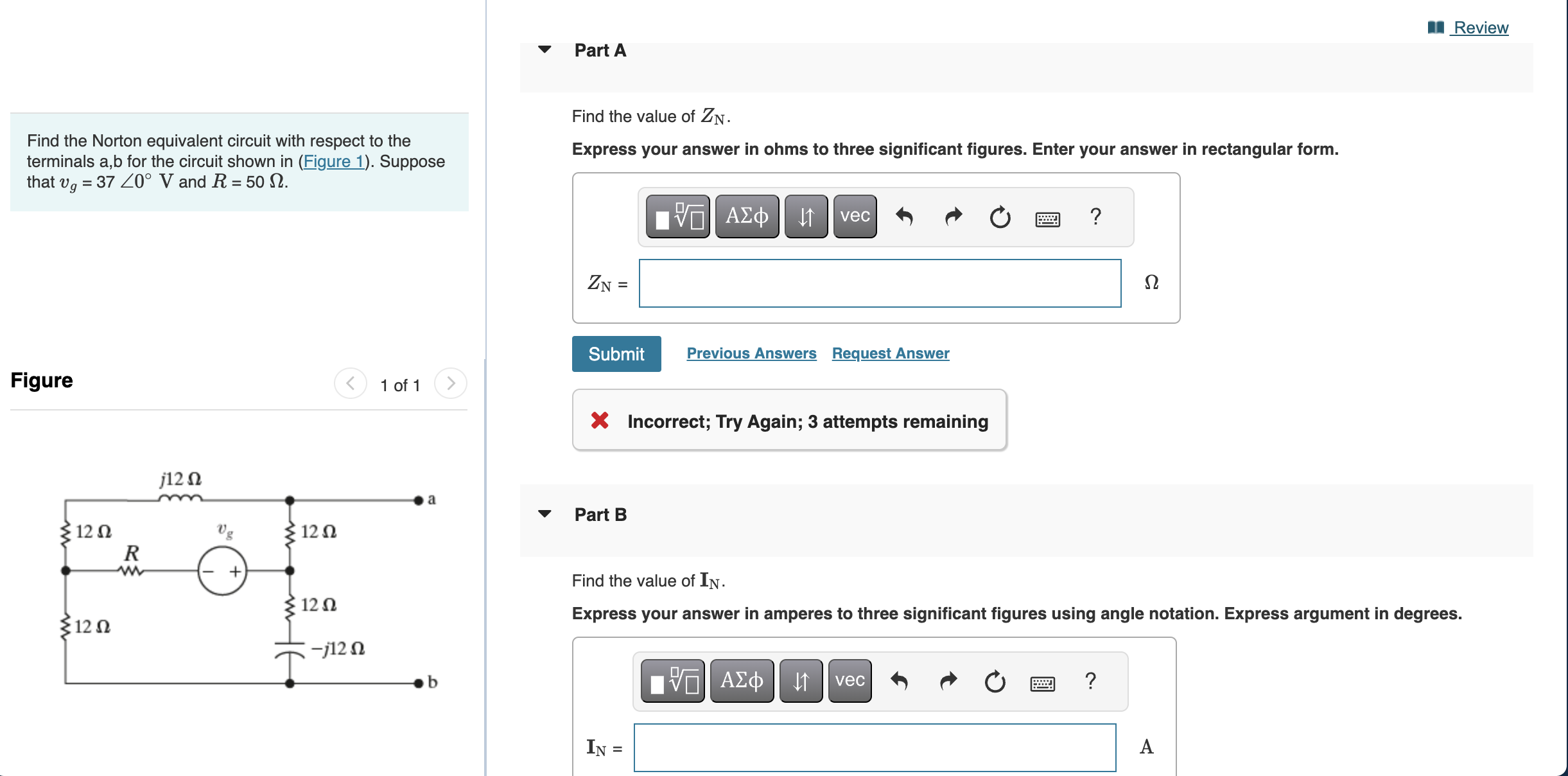Viewport: 1568px width, 776px height.
Task: Click the up/down arrows symbol button
Action: (x=806, y=216)
